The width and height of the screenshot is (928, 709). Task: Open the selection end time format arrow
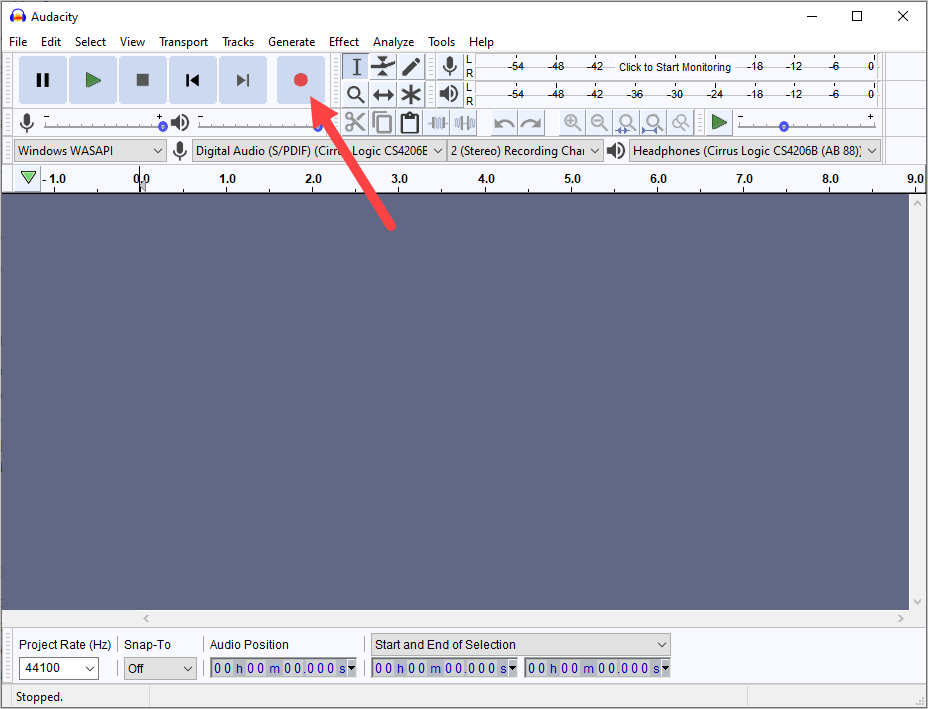[665, 668]
